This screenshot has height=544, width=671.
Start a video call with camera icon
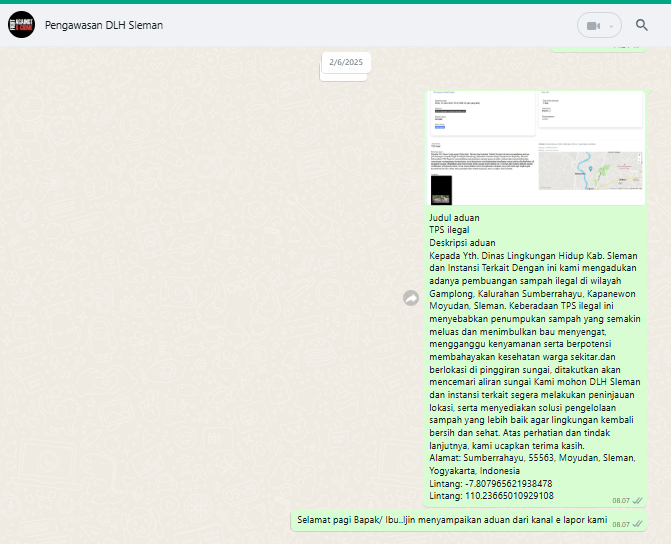coord(591,26)
